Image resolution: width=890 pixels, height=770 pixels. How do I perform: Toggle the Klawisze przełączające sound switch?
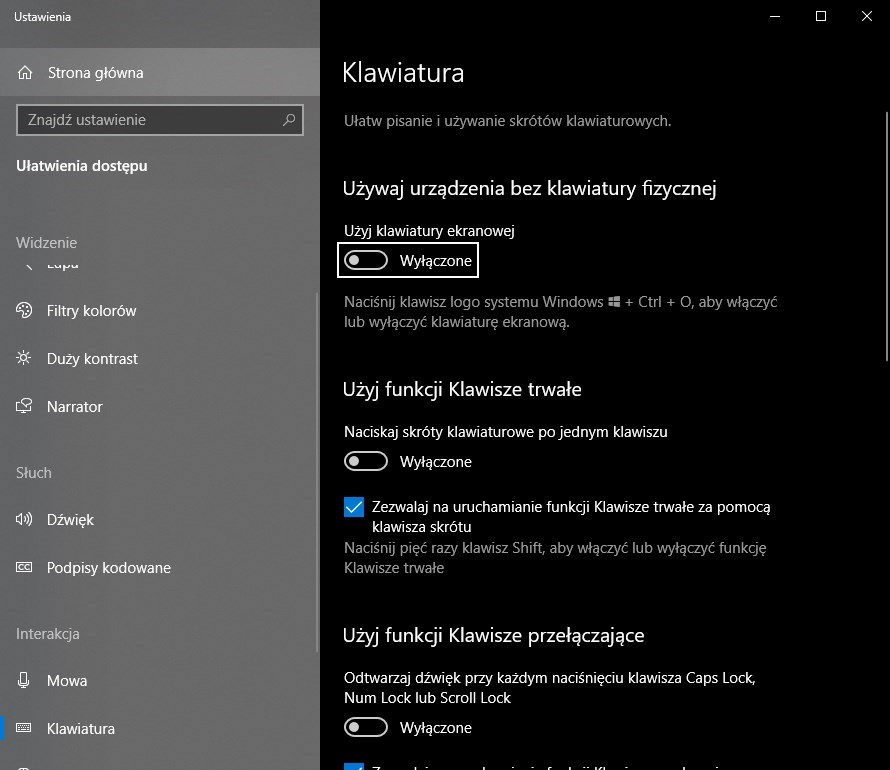(366, 727)
